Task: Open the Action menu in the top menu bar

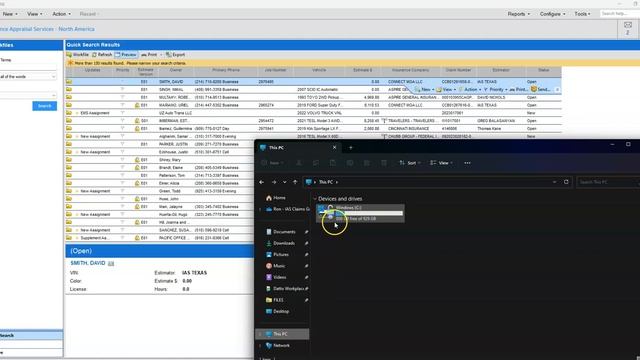Action: coord(61,14)
